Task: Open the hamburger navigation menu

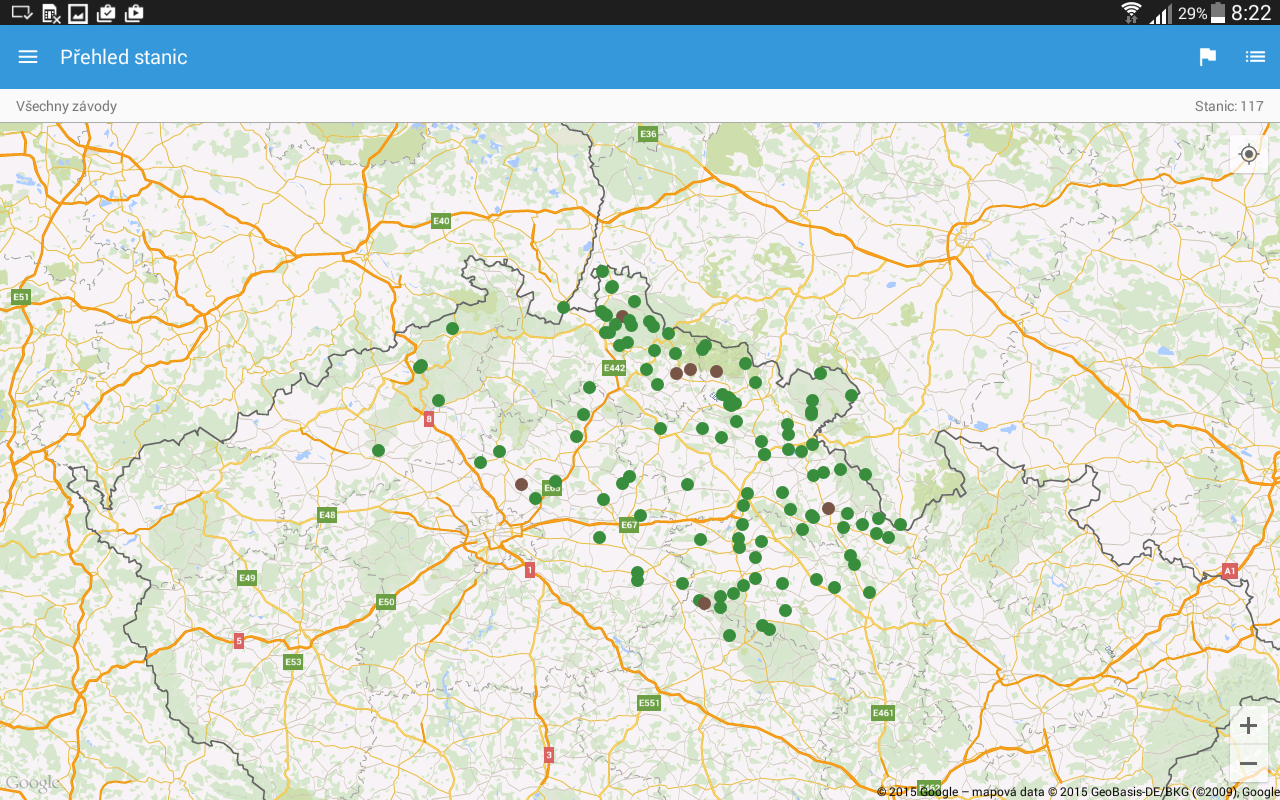Action: tap(28, 57)
